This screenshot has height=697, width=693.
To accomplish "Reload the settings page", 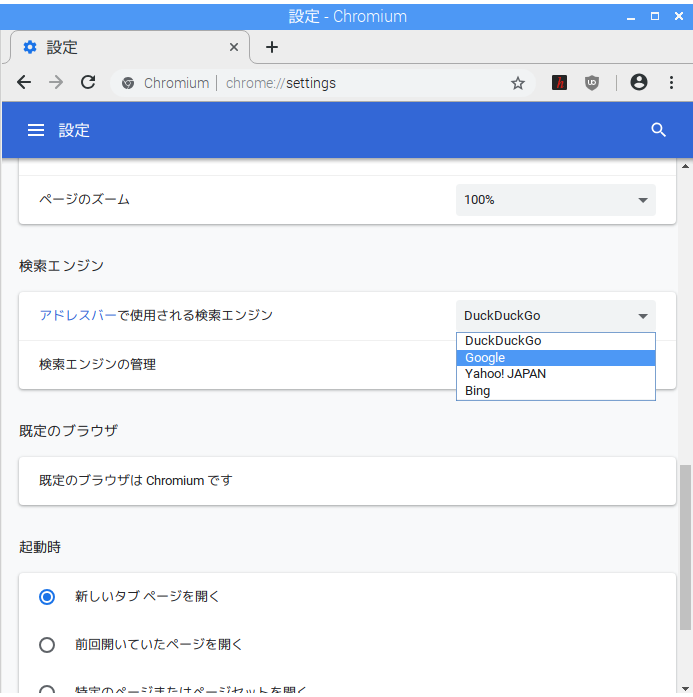I will tap(88, 83).
